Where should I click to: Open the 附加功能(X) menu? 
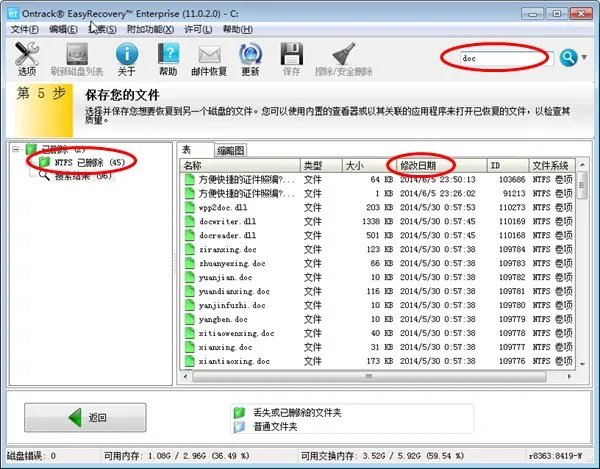click(x=150, y=29)
